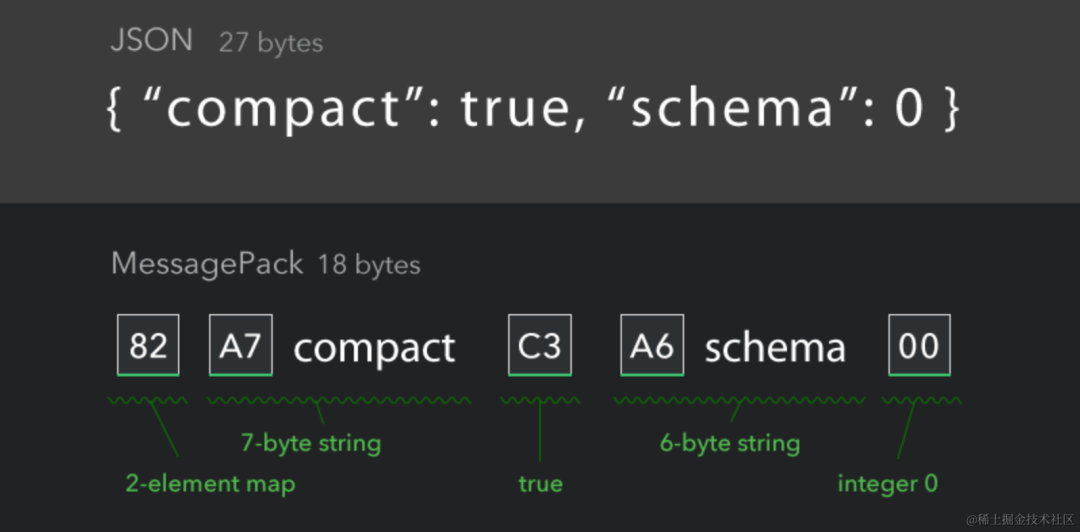The height and width of the screenshot is (532, 1080).
Task: Click the 82 byte box
Action: [x=148, y=345]
